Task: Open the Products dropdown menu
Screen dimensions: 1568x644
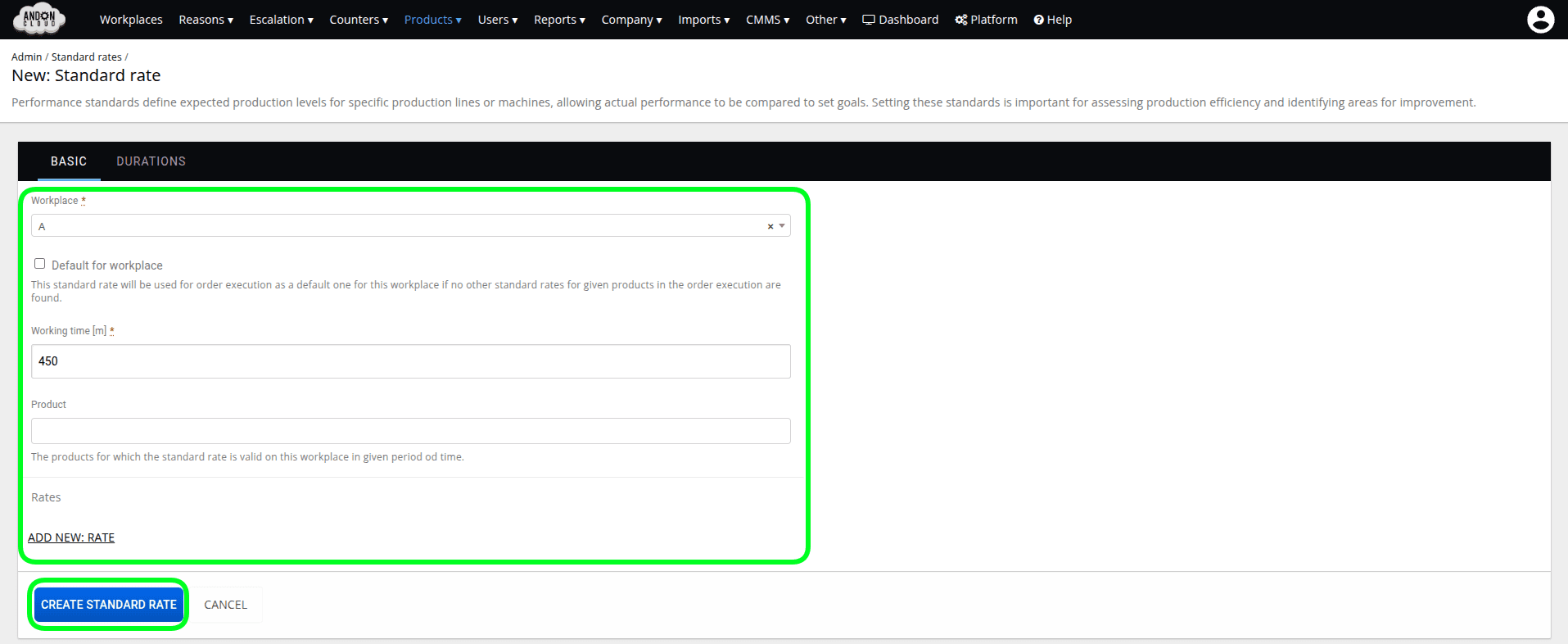Action: point(432,20)
